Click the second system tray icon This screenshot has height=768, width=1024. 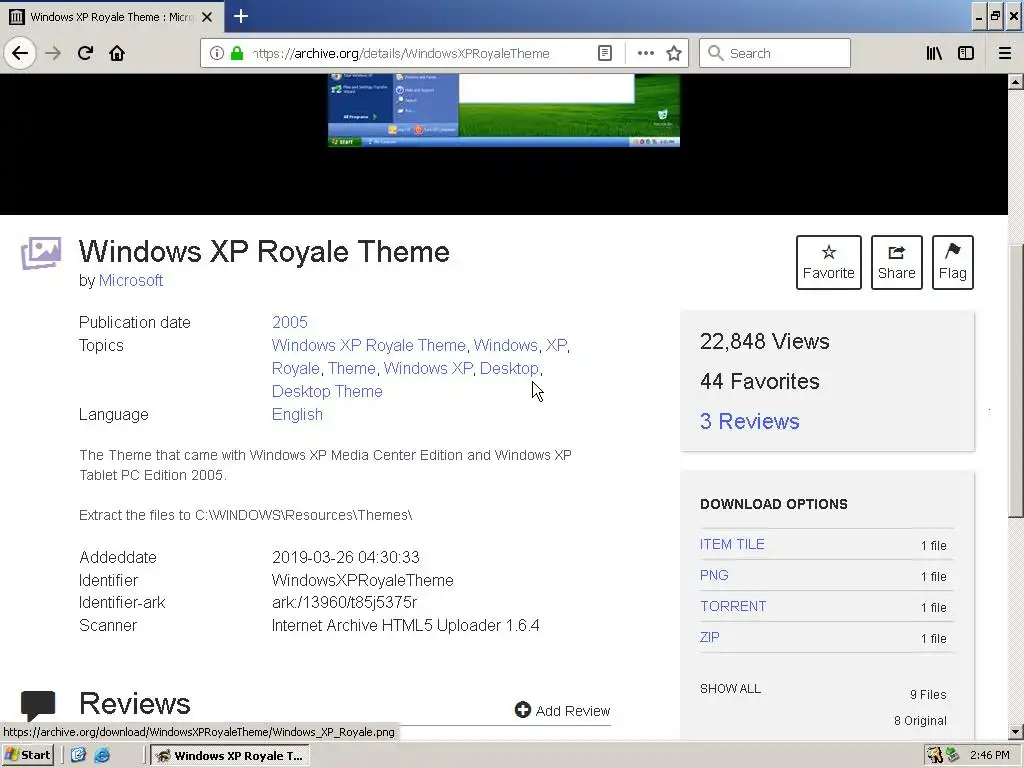click(x=953, y=755)
